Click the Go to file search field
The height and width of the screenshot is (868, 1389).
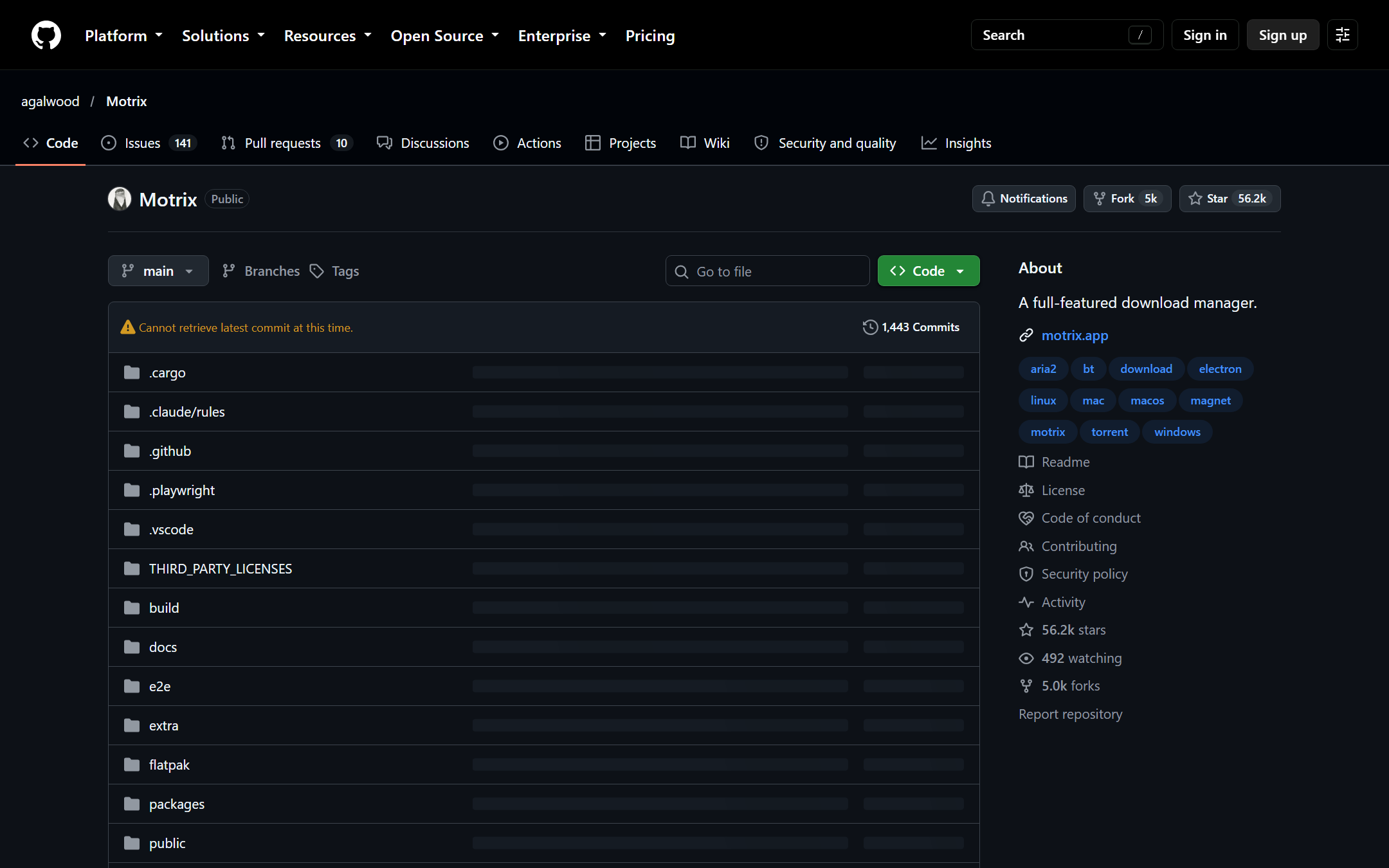click(767, 271)
